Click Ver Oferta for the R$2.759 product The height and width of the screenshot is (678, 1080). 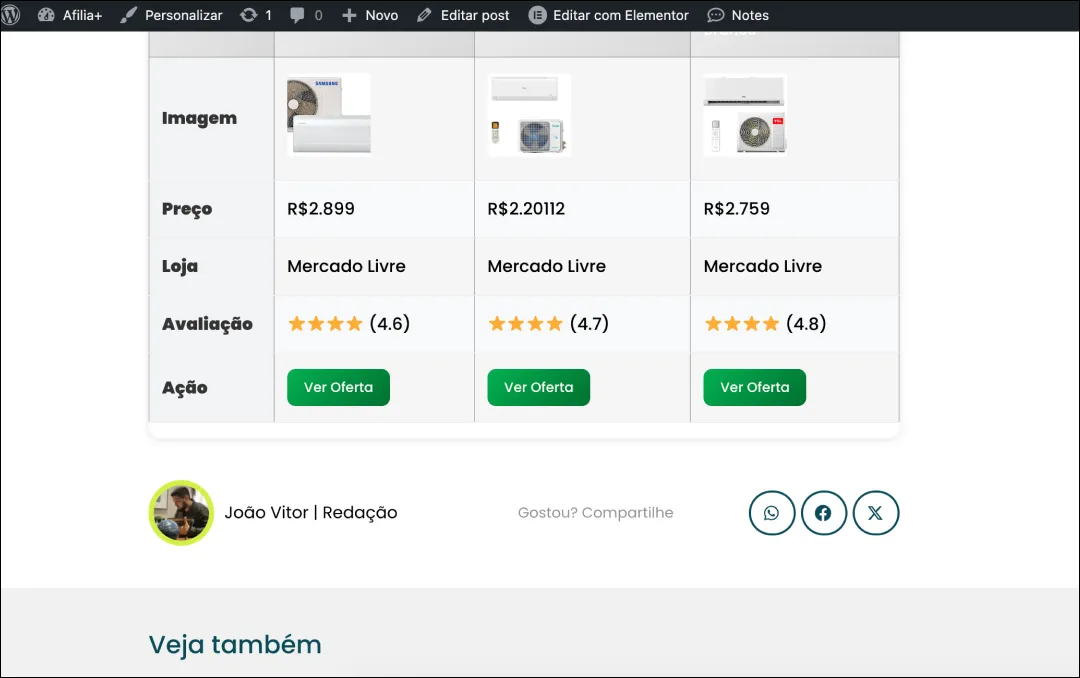[754, 387]
